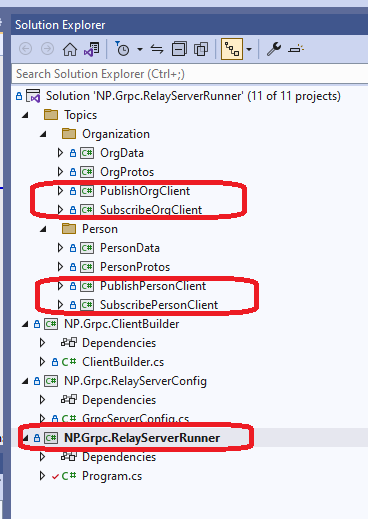Toggle the highlighted view nesting toolbar button
368x519 pixels.
232,49
